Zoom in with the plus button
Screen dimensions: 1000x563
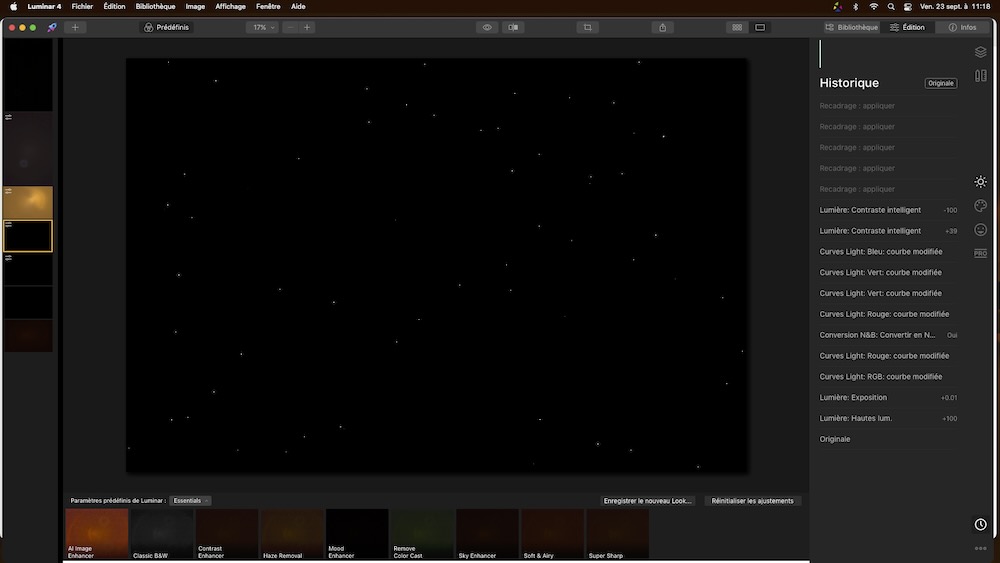click(307, 27)
